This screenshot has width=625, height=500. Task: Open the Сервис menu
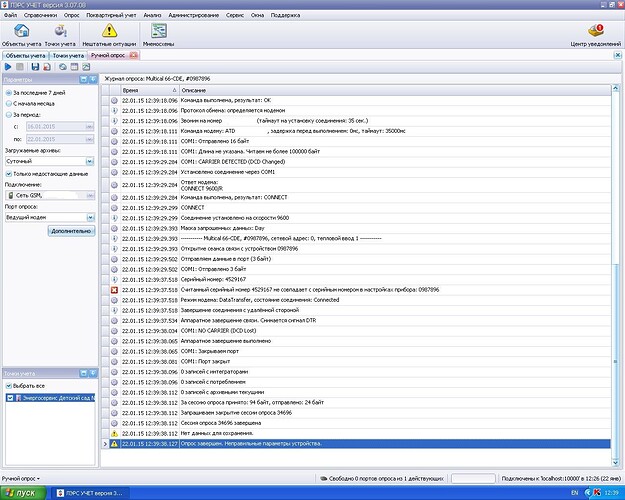coord(235,15)
